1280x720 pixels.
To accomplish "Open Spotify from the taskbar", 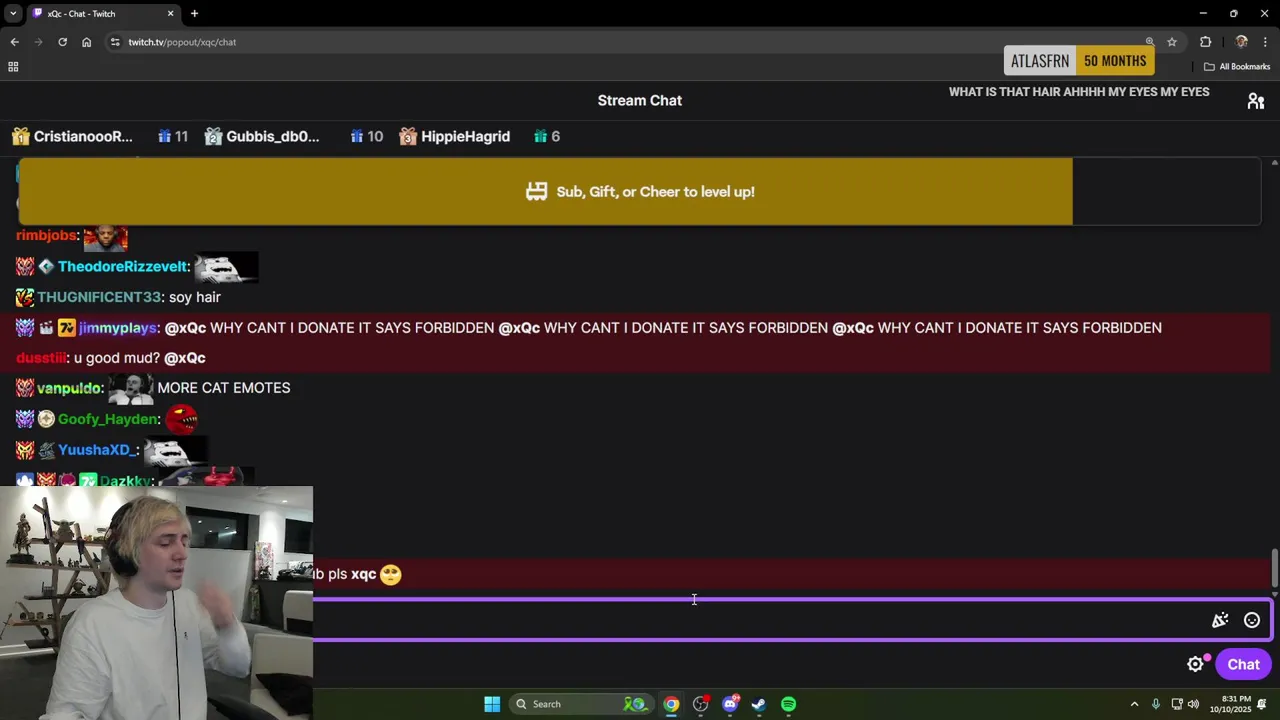I will [788, 704].
